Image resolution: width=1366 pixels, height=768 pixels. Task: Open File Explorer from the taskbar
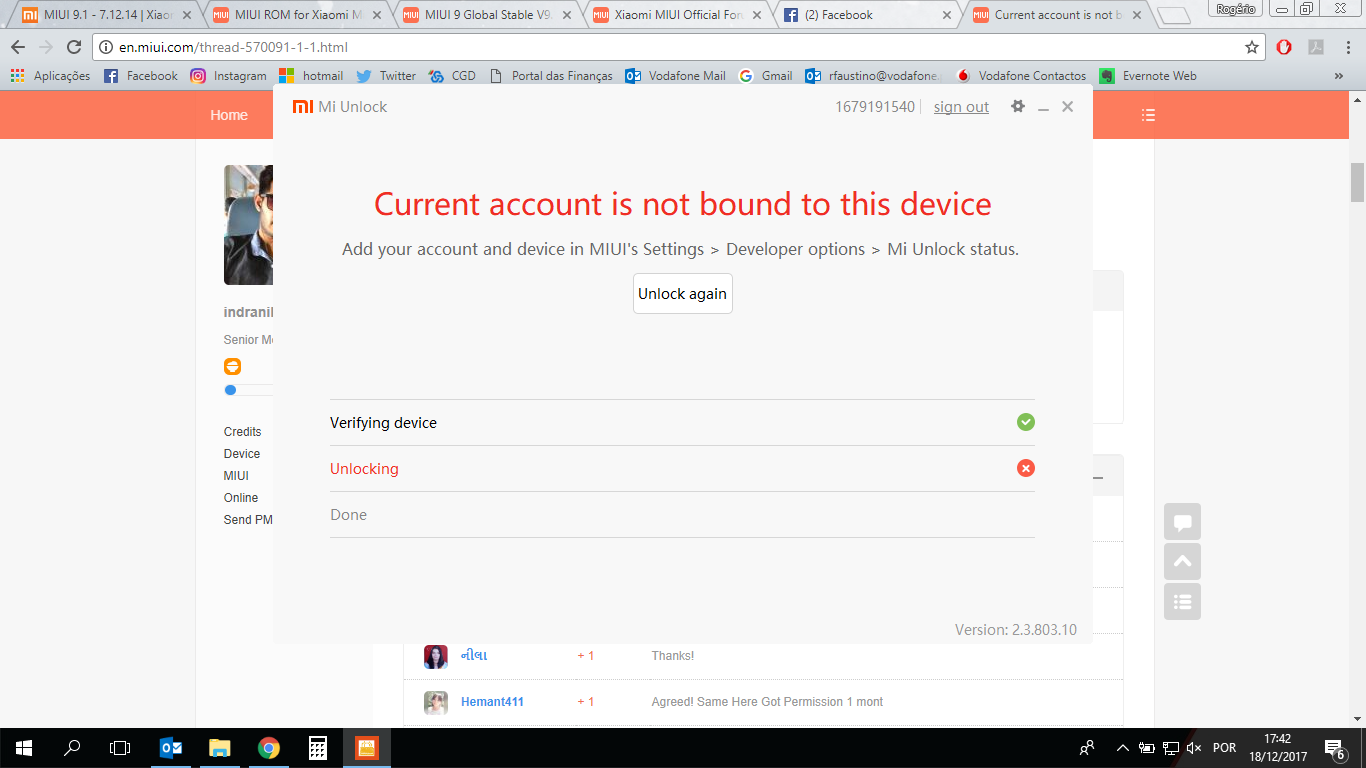coord(220,748)
